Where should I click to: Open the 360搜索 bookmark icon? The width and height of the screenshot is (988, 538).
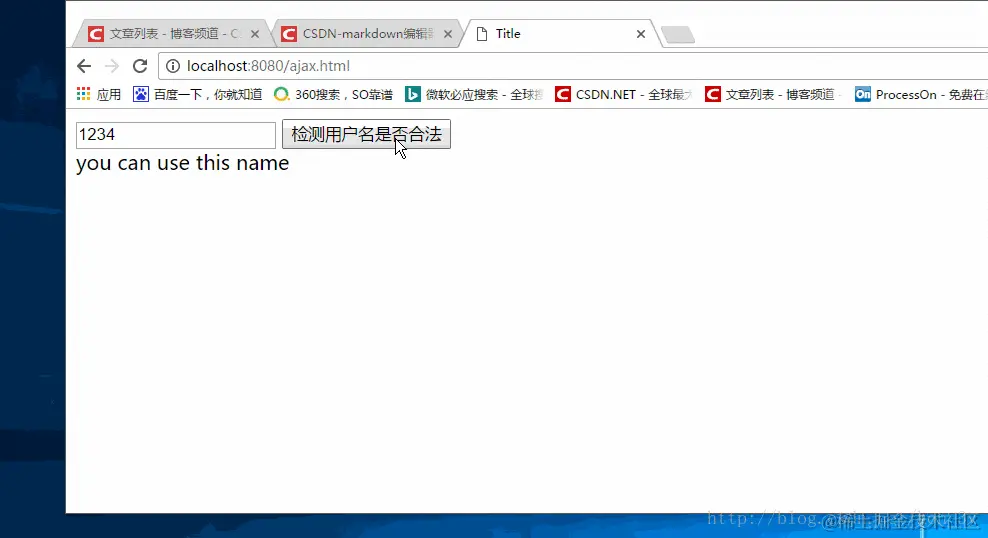point(281,94)
